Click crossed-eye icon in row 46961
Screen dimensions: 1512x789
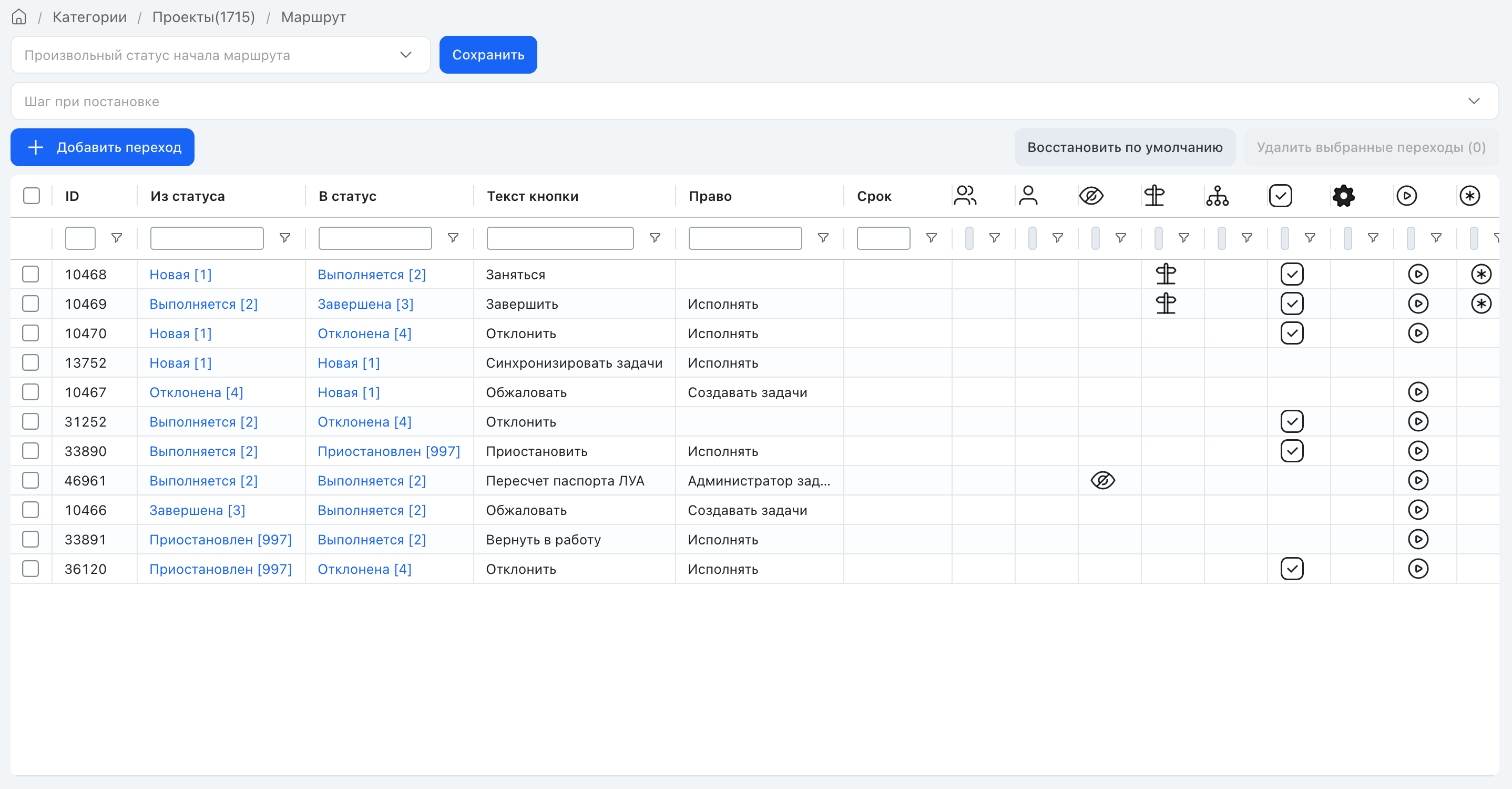(x=1103, y=480)
